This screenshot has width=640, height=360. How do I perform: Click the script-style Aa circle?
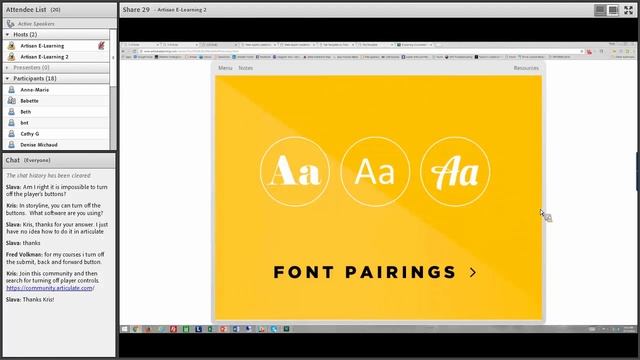[x=455, y=171]
